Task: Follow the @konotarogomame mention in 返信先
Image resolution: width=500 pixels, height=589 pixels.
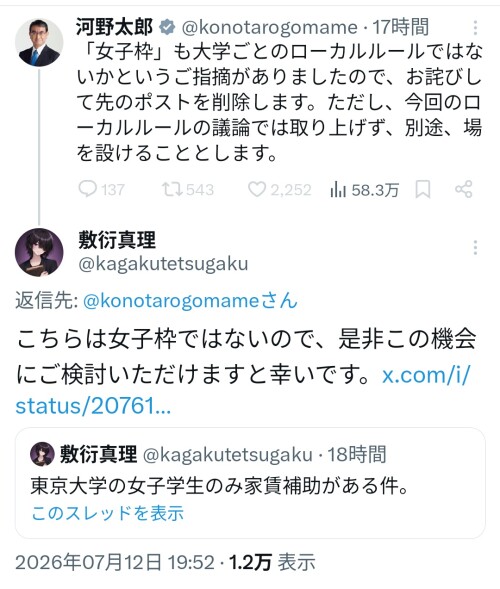Action: click(190, 301)
